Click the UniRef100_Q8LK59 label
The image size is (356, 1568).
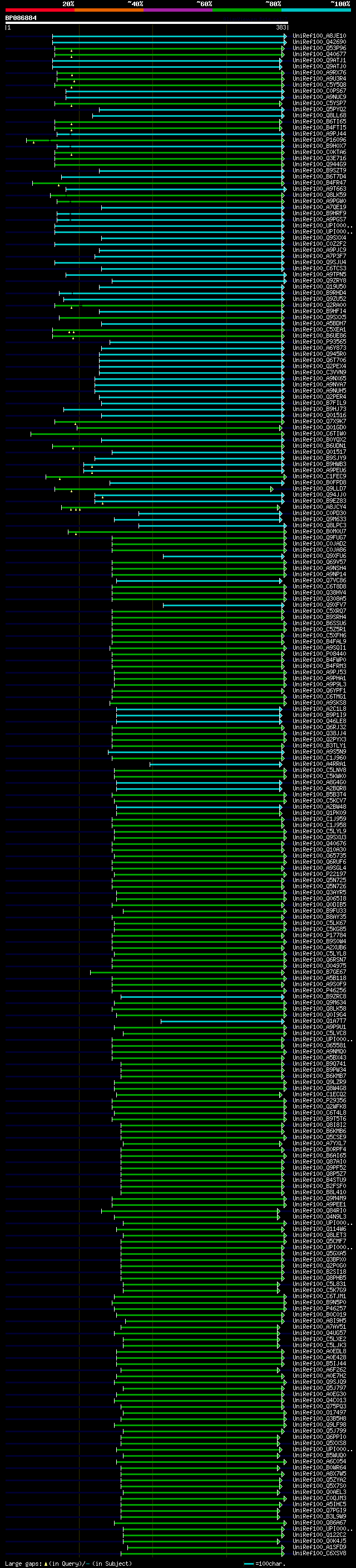[319, 195]
